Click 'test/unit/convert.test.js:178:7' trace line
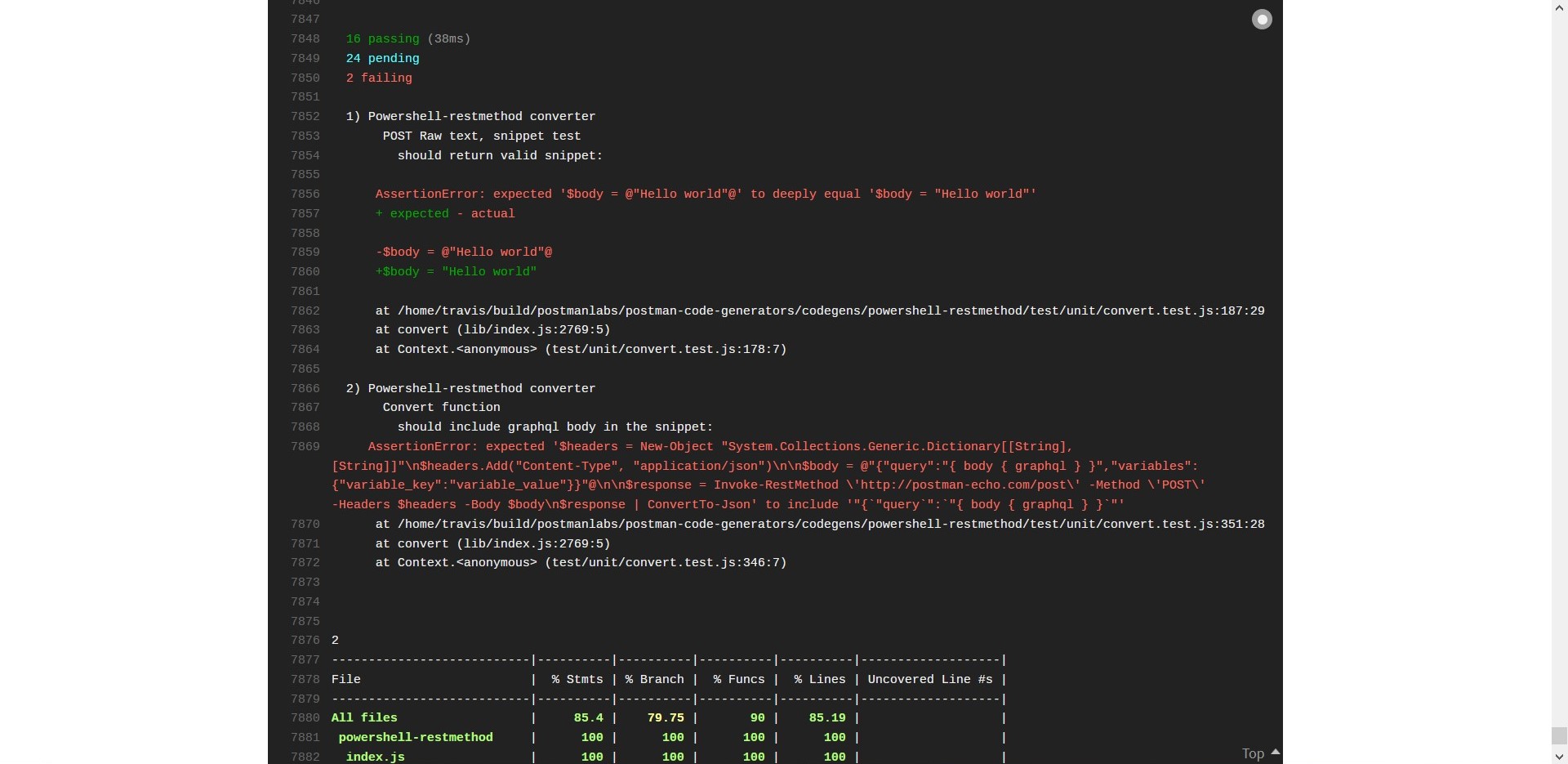 [x=581, y=350]
